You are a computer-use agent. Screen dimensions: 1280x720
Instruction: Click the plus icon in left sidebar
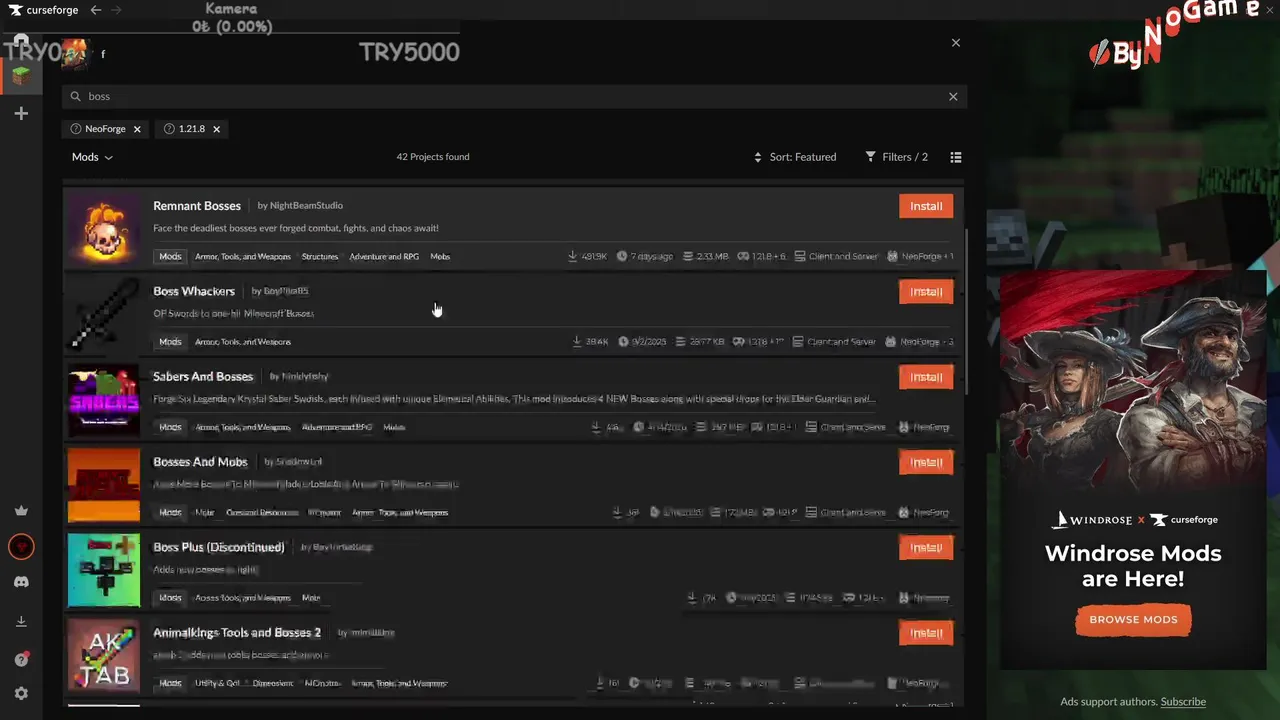pyautogui.click(x=21, y=114)
